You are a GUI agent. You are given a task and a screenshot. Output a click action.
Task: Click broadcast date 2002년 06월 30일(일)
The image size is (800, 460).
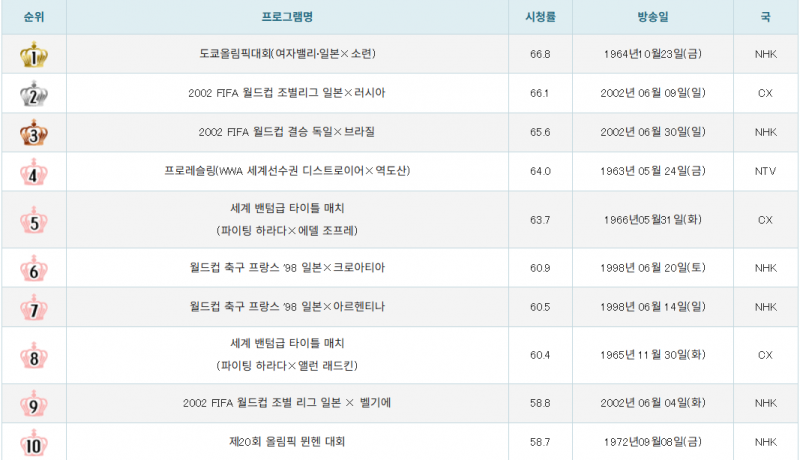653,132
